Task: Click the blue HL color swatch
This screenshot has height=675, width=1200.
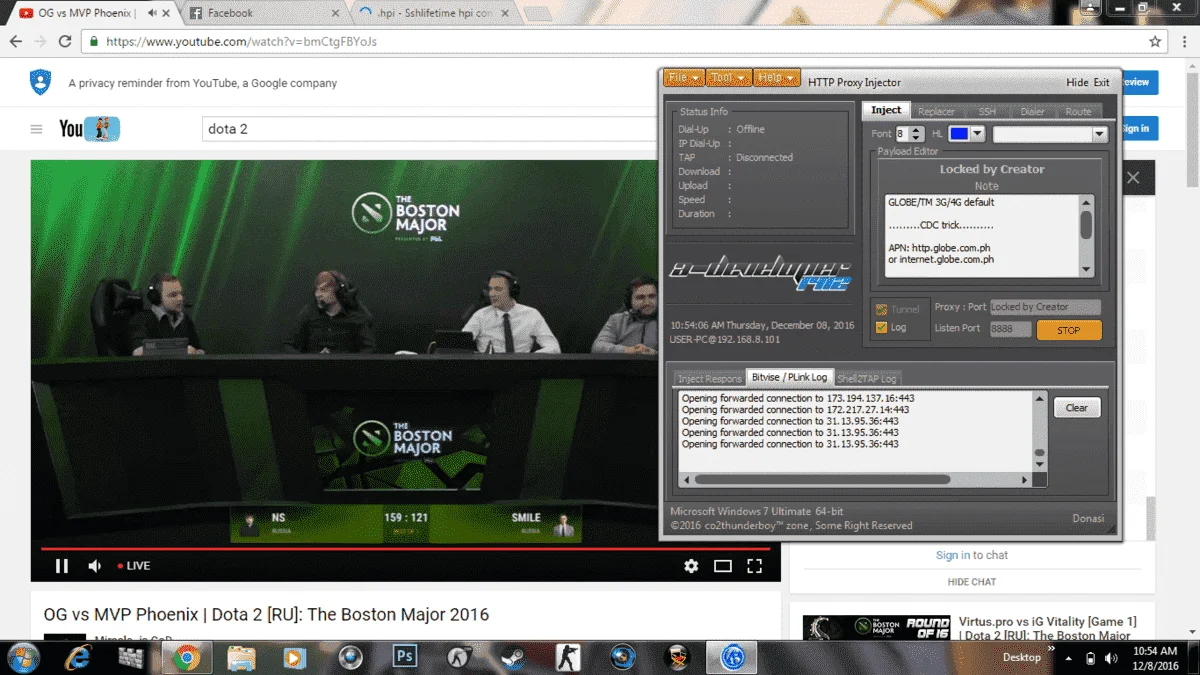Action: [x=958, y=134]
